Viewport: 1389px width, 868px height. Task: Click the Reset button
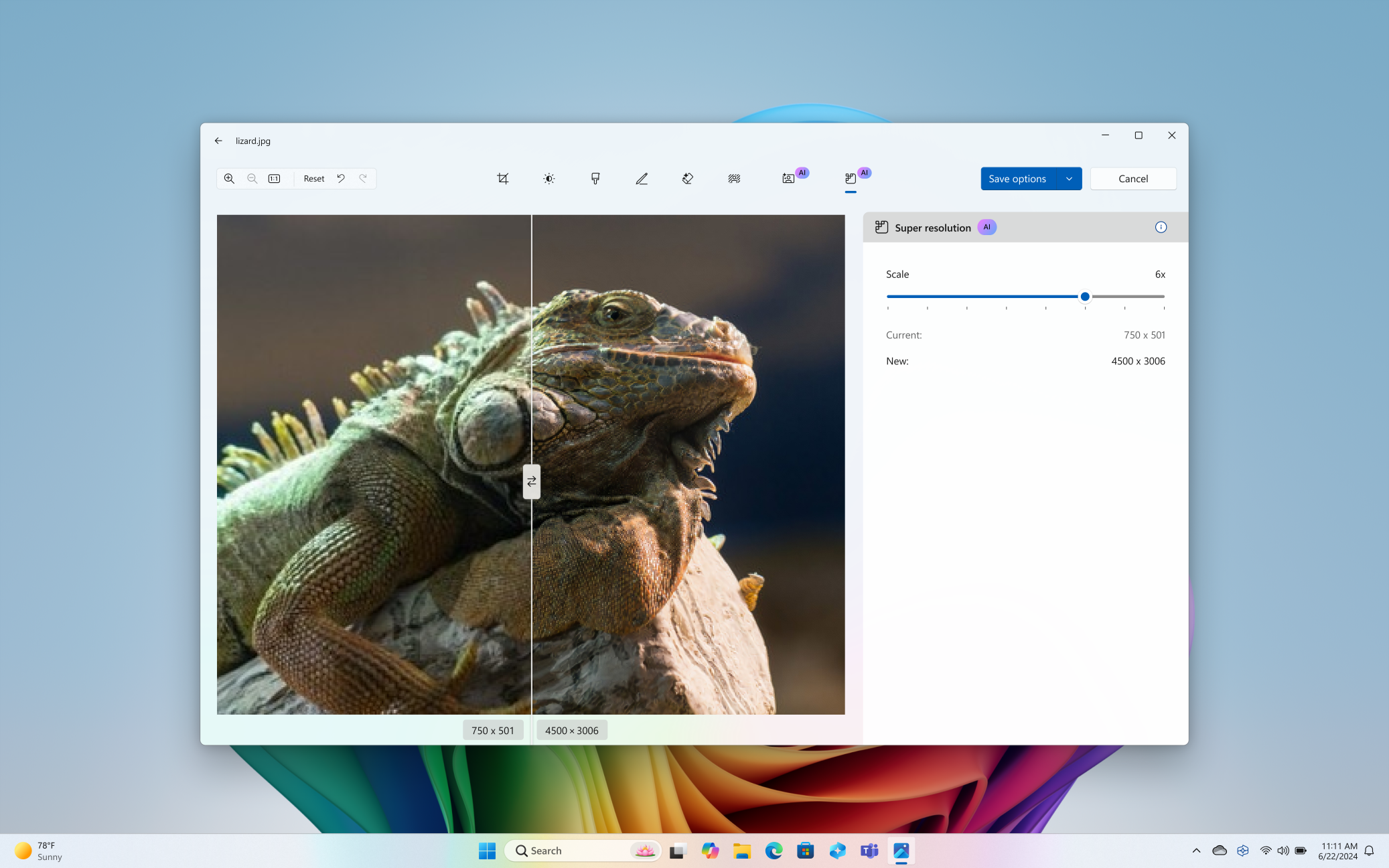(314, 178)
